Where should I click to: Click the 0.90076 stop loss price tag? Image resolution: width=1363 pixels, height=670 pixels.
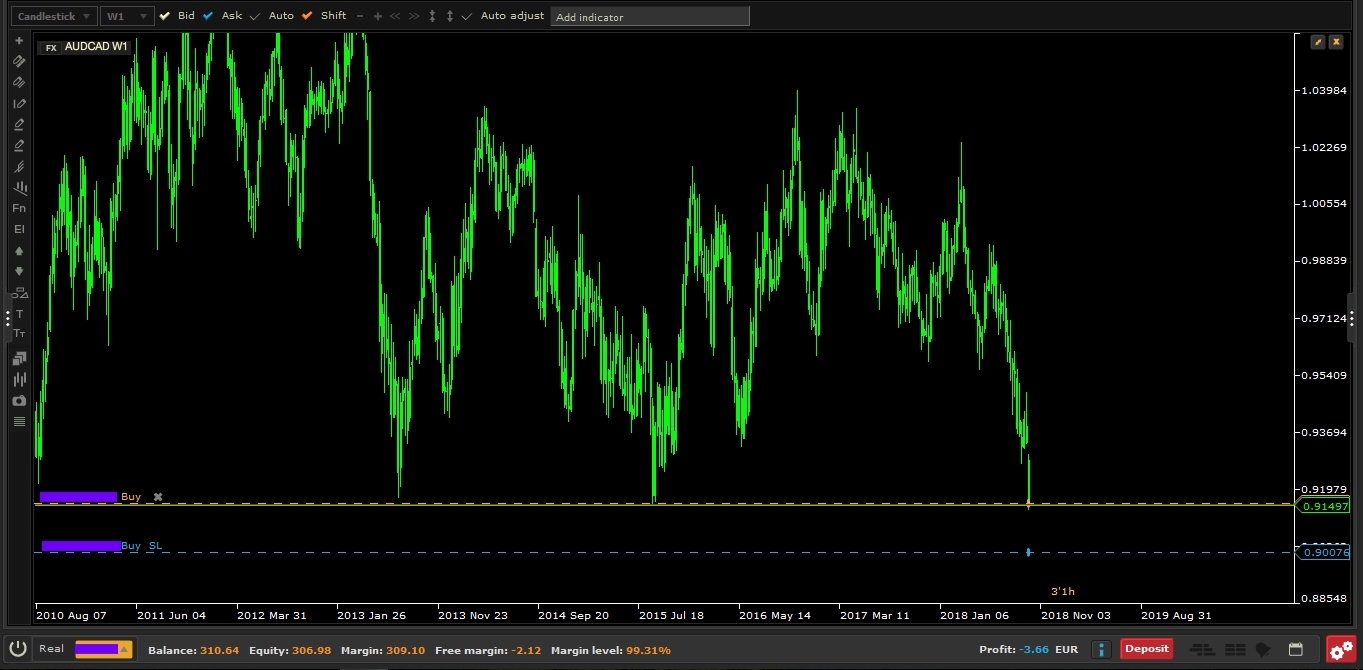[x=1325, y=552]
